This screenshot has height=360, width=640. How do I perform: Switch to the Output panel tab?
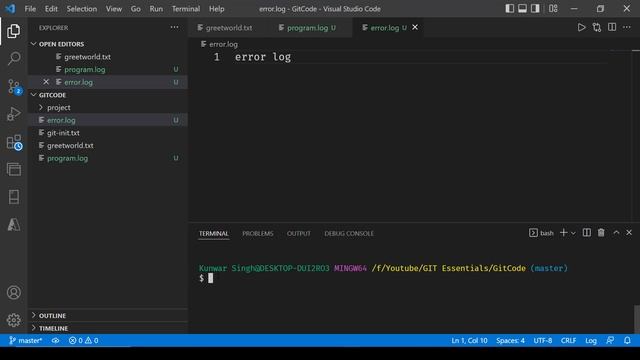(x=298, y=233)
